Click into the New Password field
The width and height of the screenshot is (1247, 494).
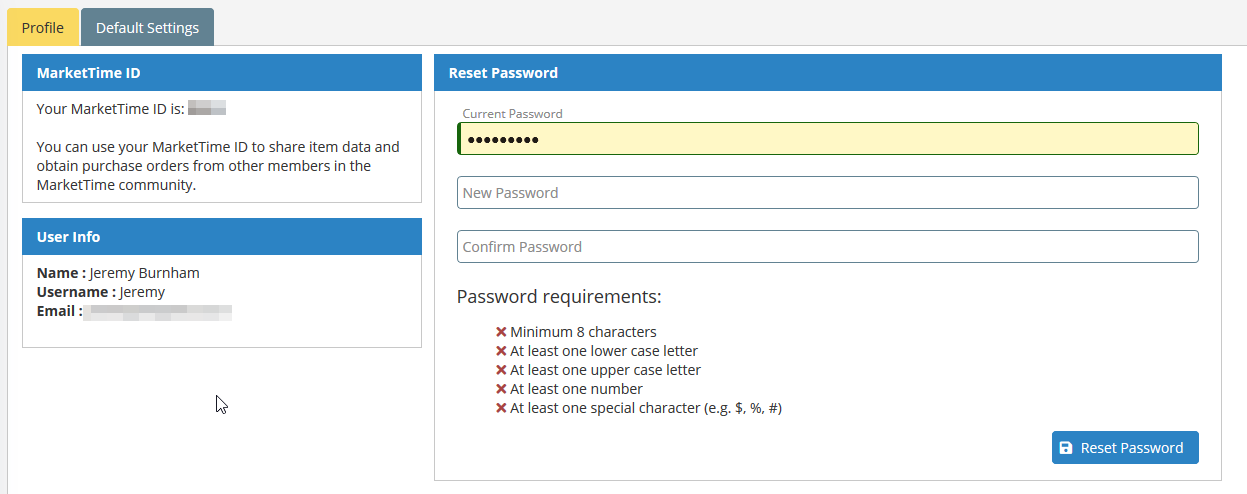point(828,193)
